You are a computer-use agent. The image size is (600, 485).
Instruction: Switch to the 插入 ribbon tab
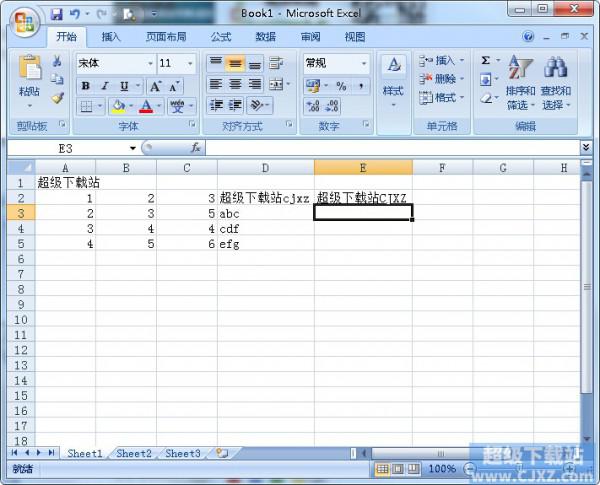[x=111, y=37]
